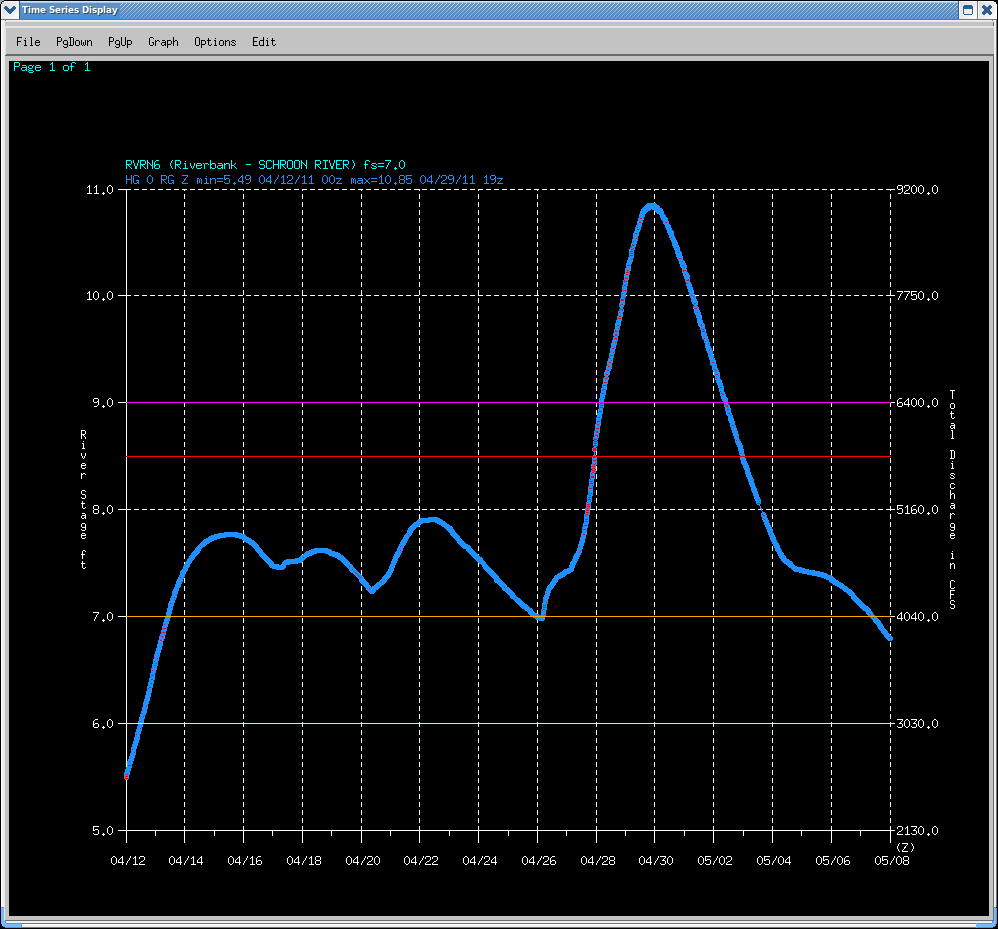
Task: Click the 04/14 date label
Action: pos(186,861)
